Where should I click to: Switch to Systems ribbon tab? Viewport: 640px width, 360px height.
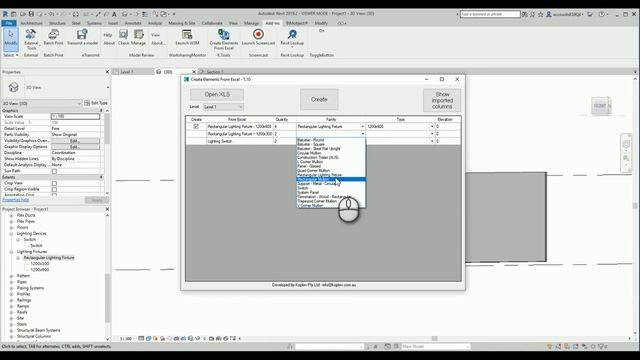94,23
